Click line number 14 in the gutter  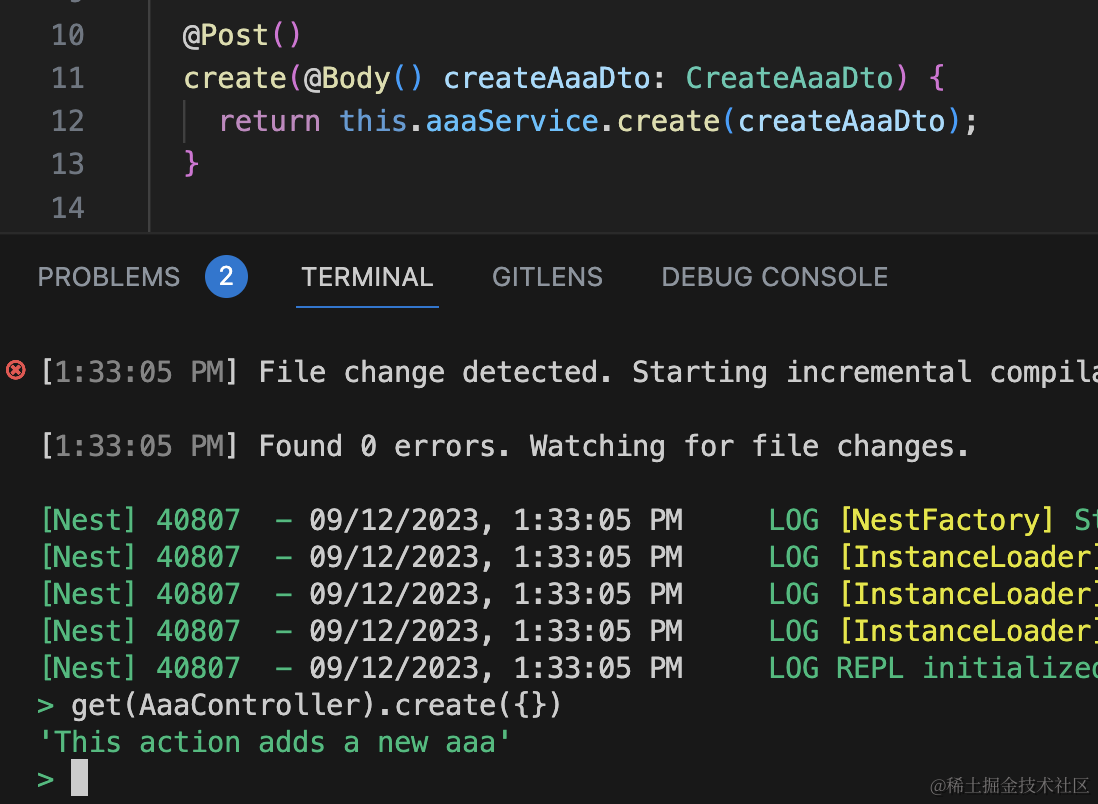[67, 207]
